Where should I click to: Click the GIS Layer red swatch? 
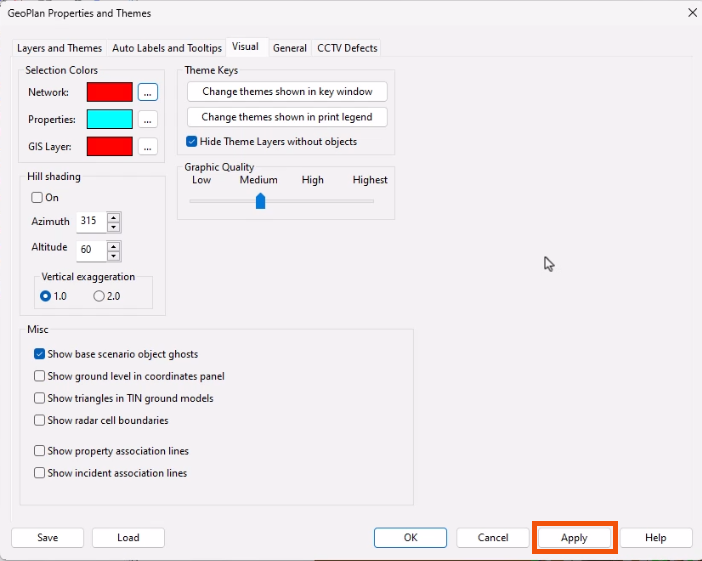[x=110, y=146]
